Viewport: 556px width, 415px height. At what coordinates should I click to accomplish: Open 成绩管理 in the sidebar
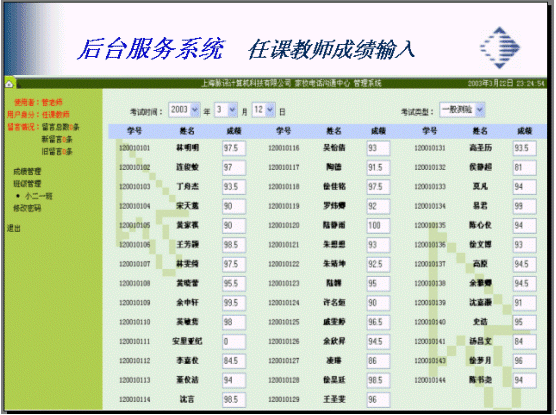(x=27, y=172)
